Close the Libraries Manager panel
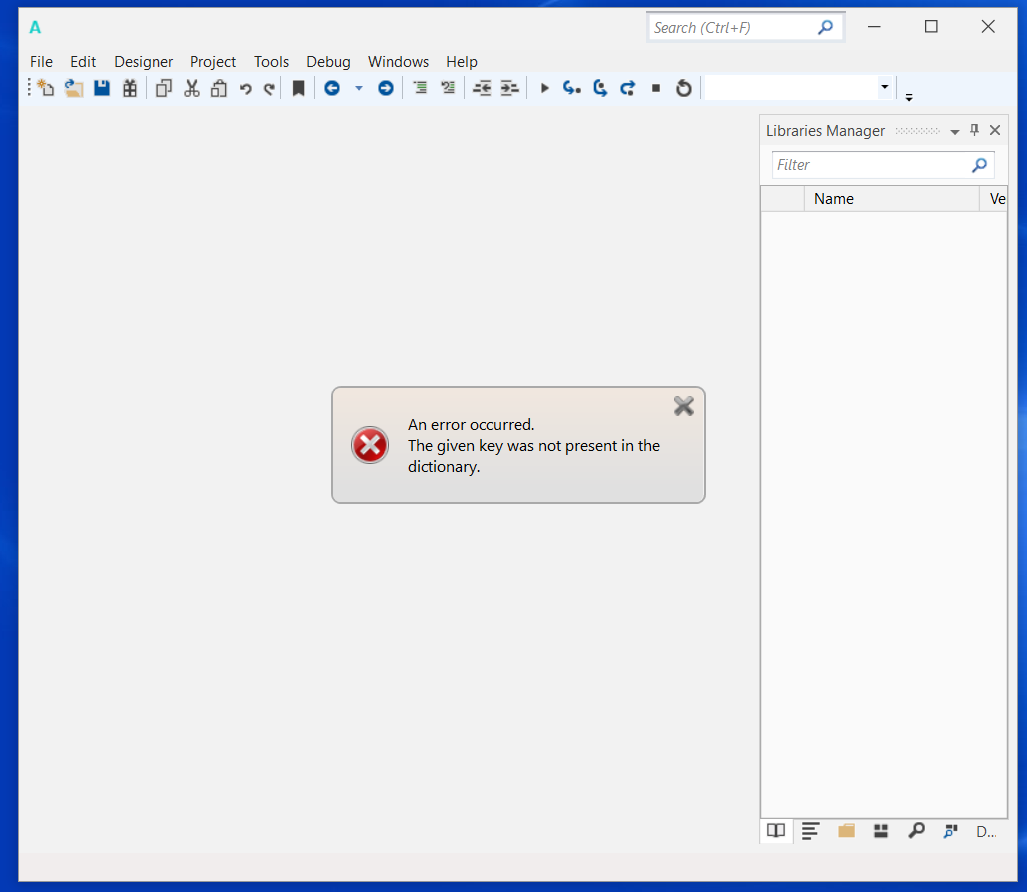 (995, 130)
